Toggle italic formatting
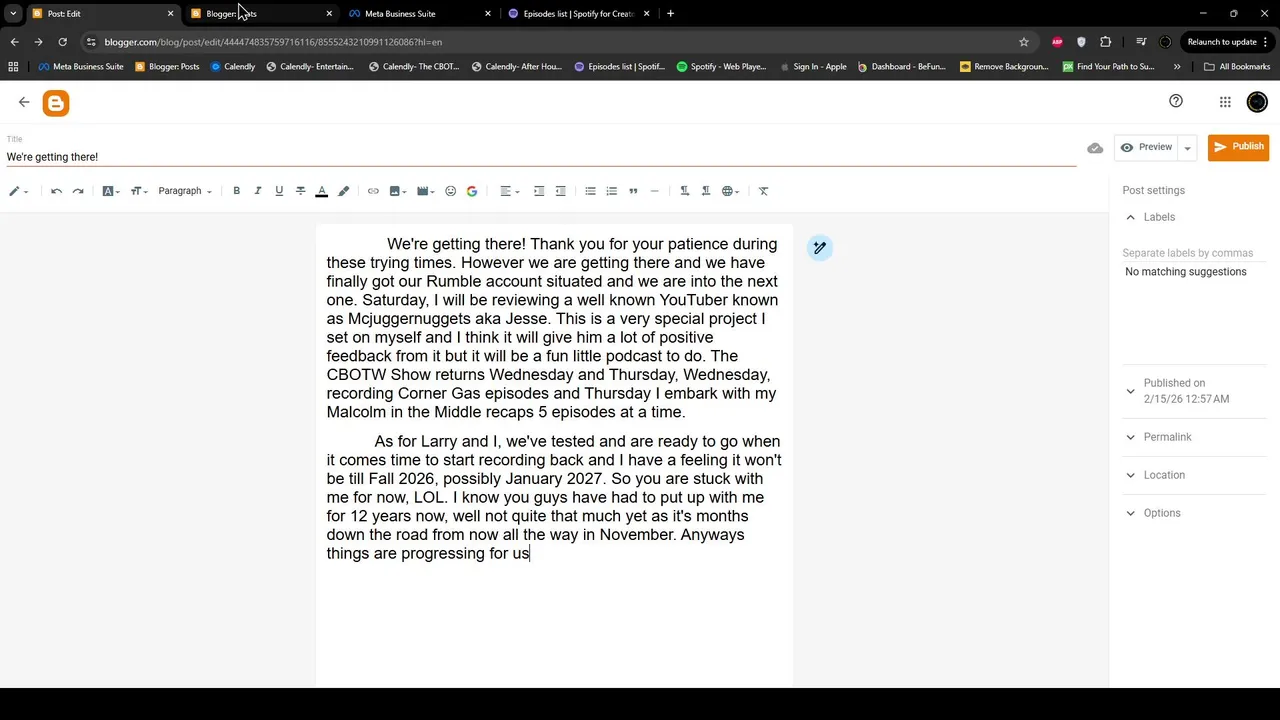1280x720 pixels. (258, 191)
